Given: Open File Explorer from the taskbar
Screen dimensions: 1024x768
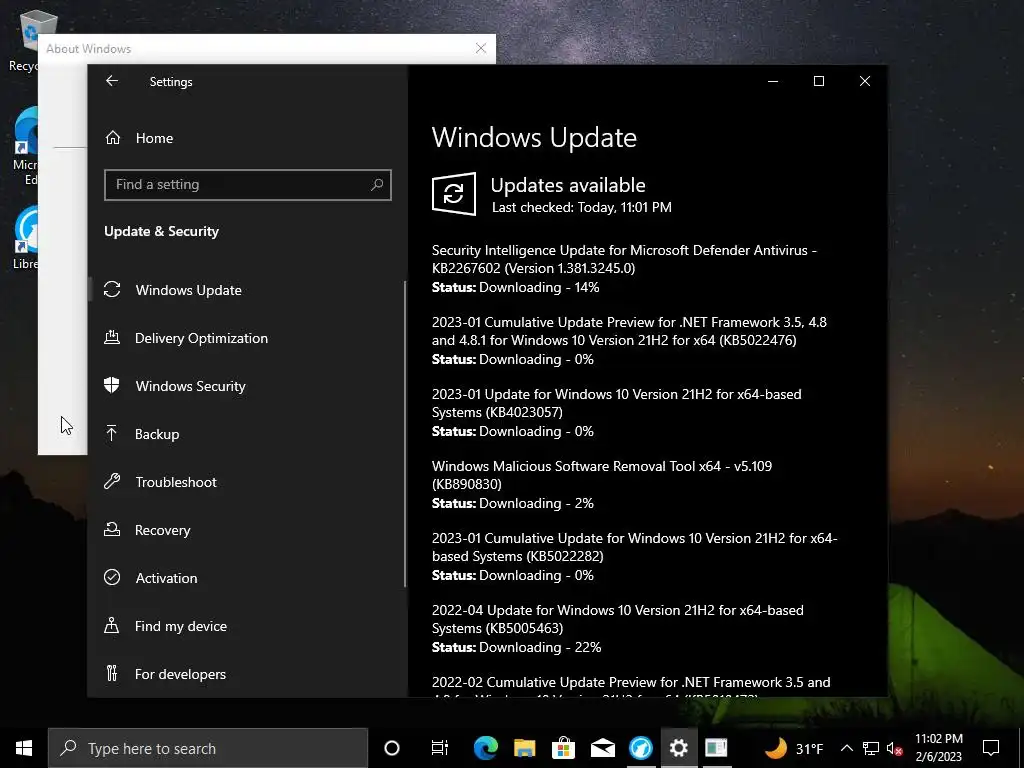Looking at the screenshot, I should pos(524,748).
